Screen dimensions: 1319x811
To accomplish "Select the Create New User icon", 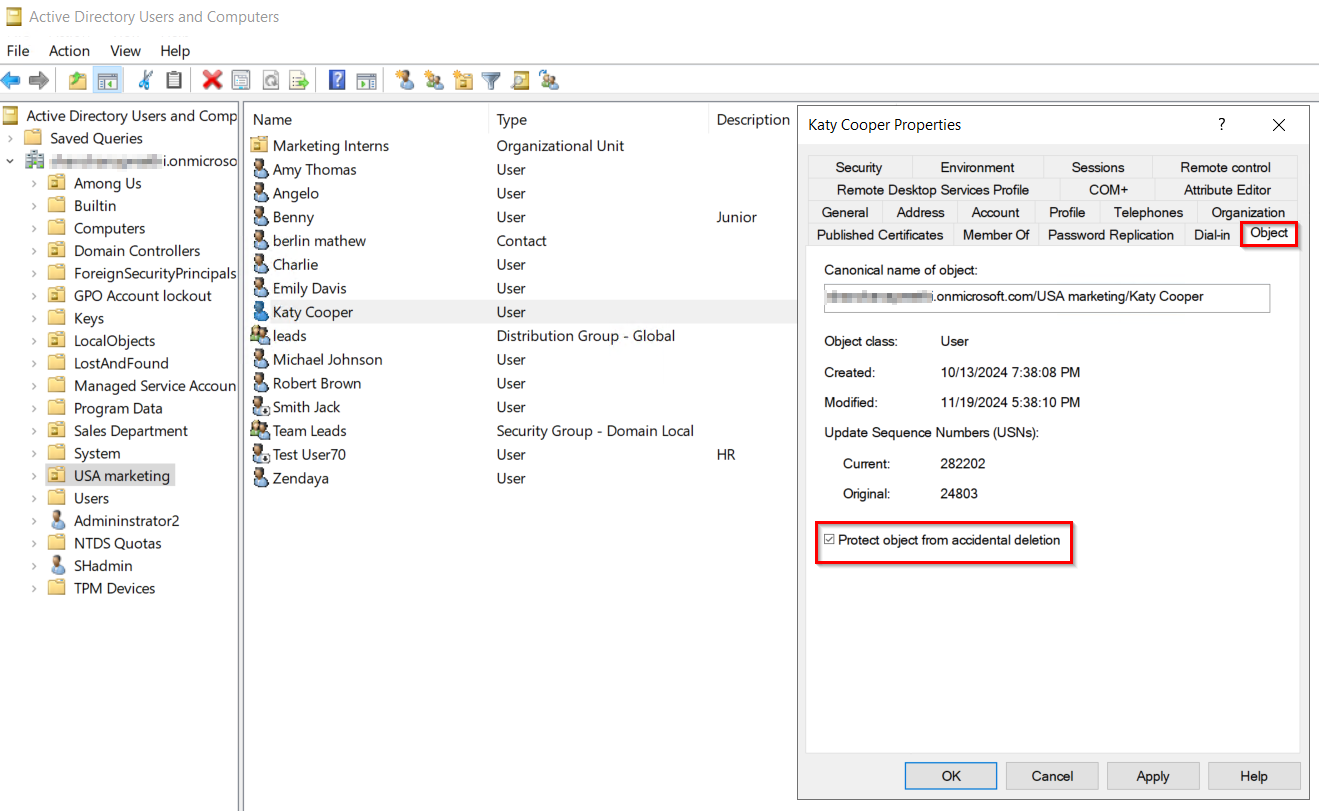I will point(405,80).
